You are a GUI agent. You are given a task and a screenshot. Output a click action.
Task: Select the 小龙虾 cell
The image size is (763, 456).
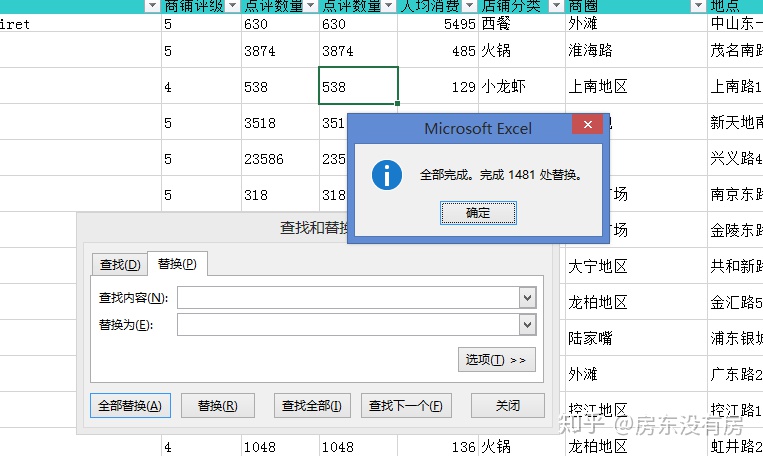(522, 86)
